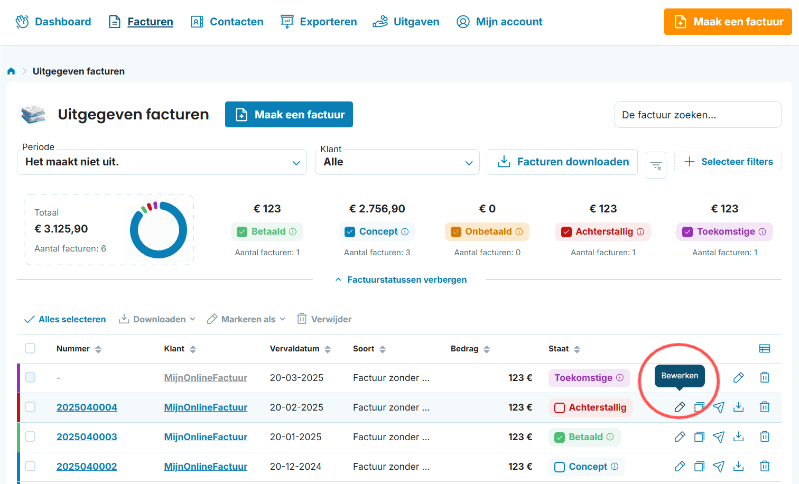Screen dimensions: 799x484
Task: Open the Periode dropdown
Action: tap(162, 162)
